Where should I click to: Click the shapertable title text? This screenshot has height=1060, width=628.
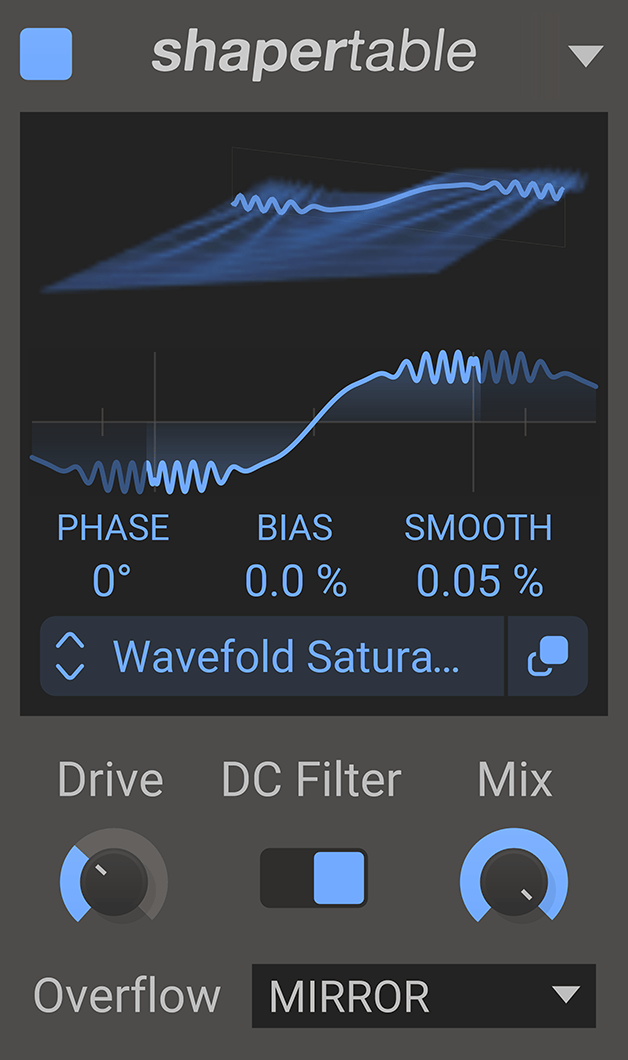[x=314, y=54]
